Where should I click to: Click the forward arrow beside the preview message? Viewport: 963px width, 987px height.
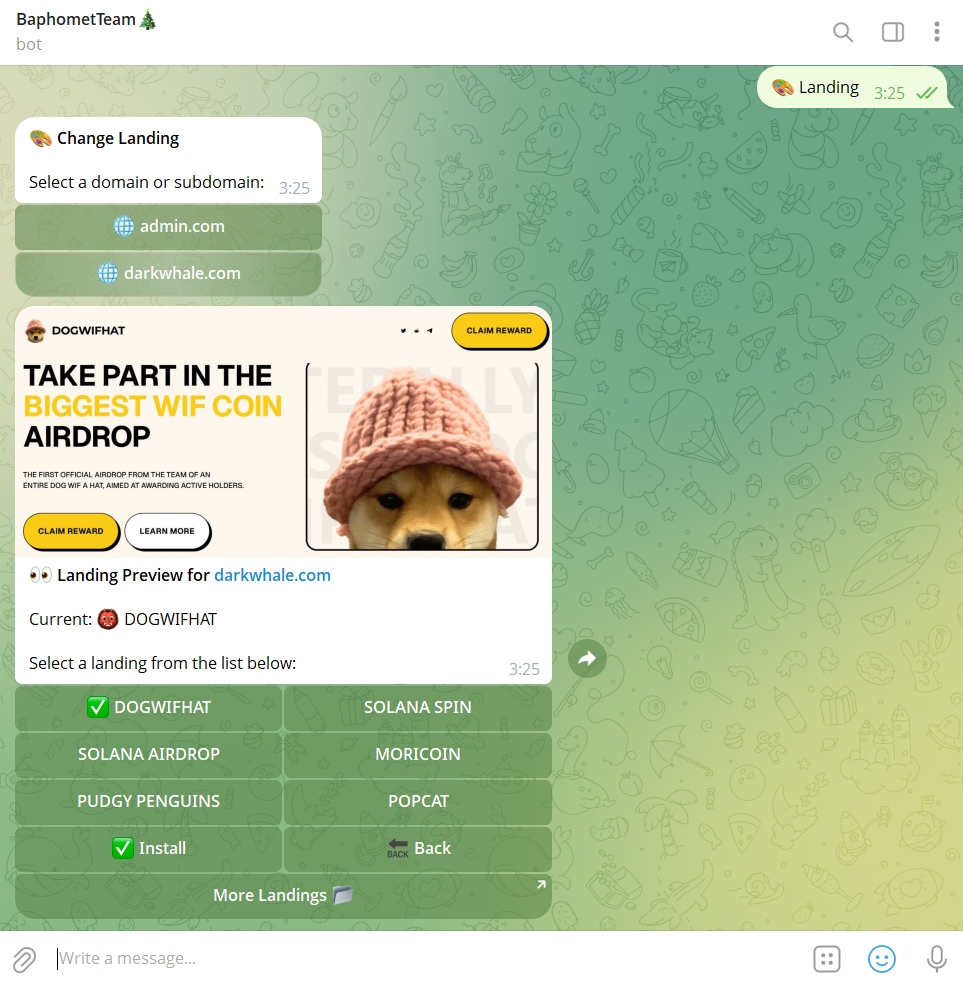pos(587,658)
